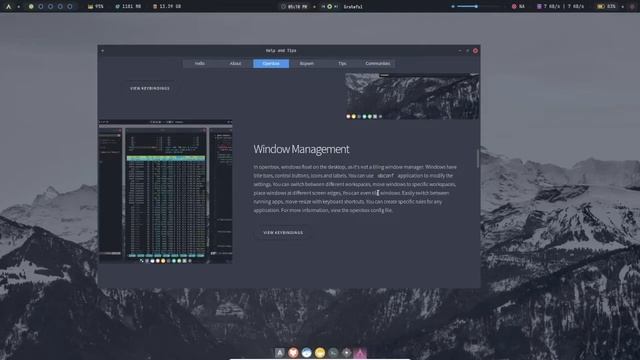This screenshot has height=360, width=640.
Task: Click View Keybindings below Window Management text
Action: click(x=283, y=233)
